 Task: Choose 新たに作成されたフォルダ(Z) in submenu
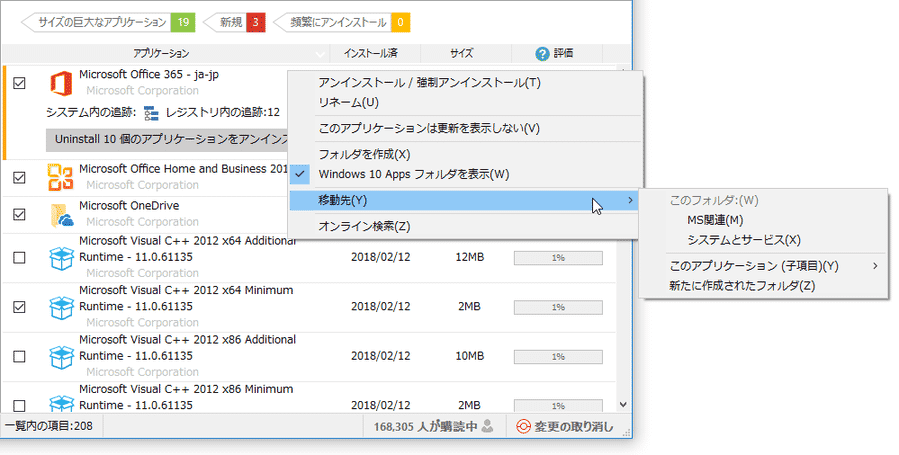(742, 285)
